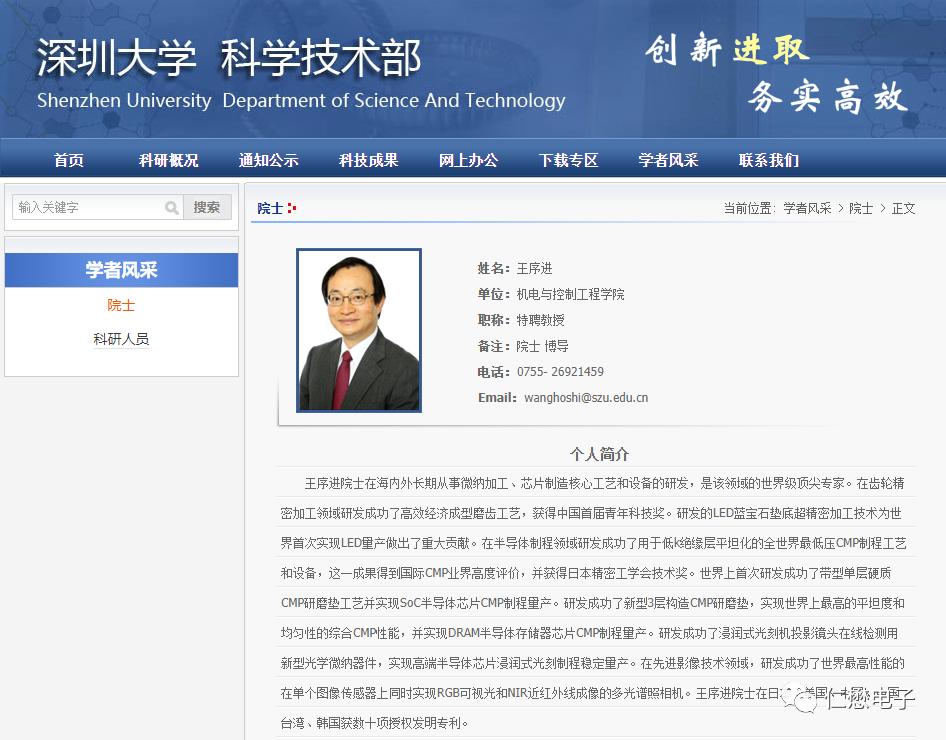Click the professor's portrait photo

coord(359,330)
